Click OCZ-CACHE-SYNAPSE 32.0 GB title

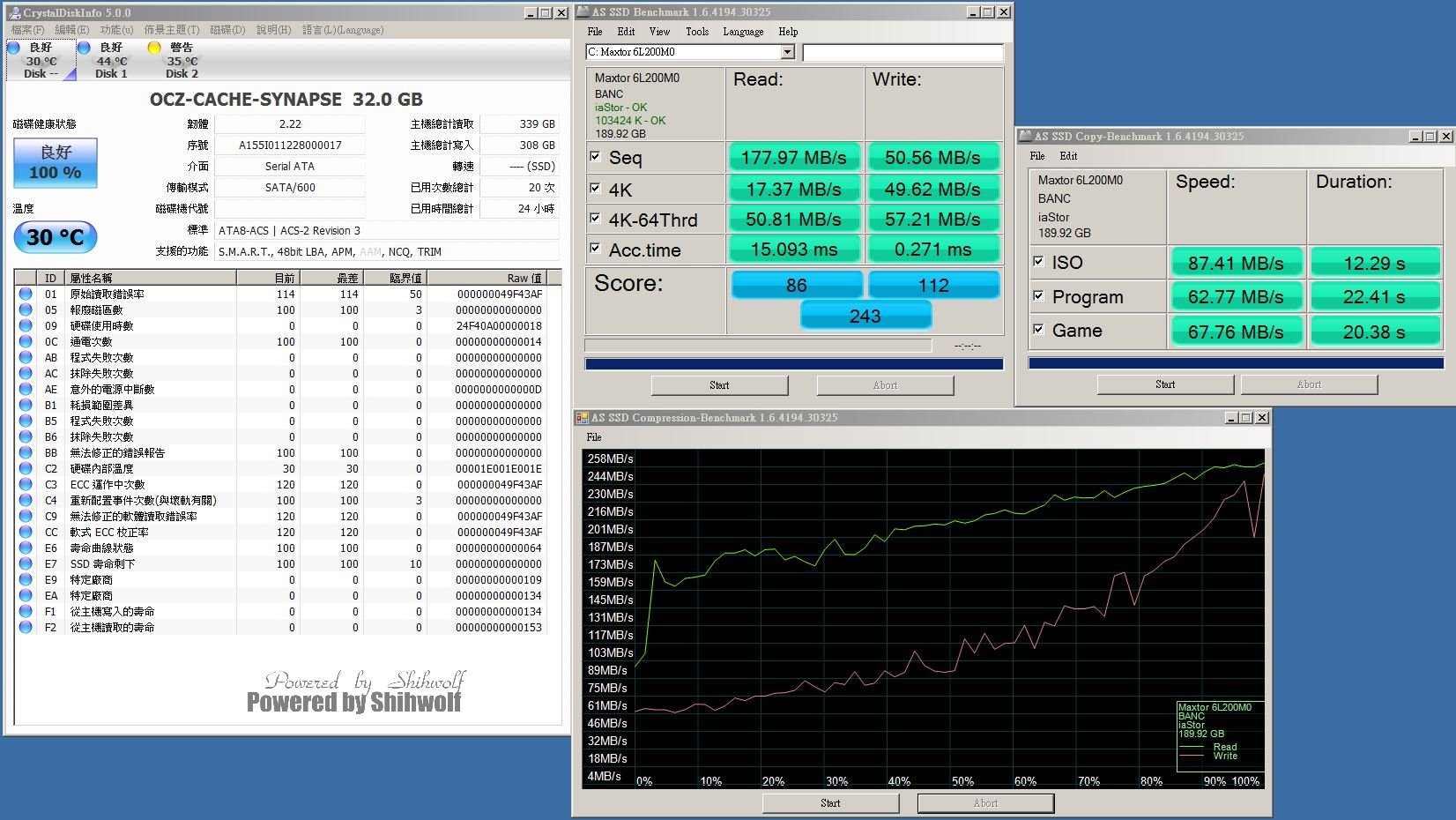point(286,100)
